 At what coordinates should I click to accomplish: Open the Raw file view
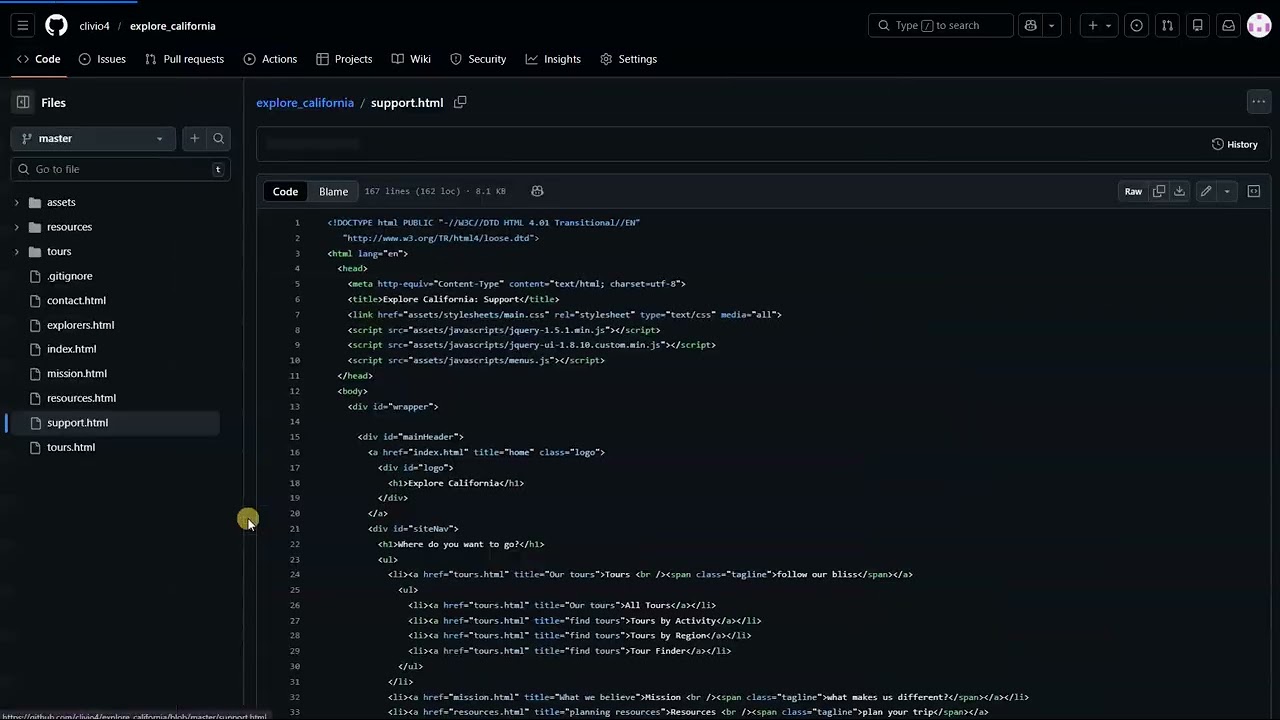pos(1133,191)
